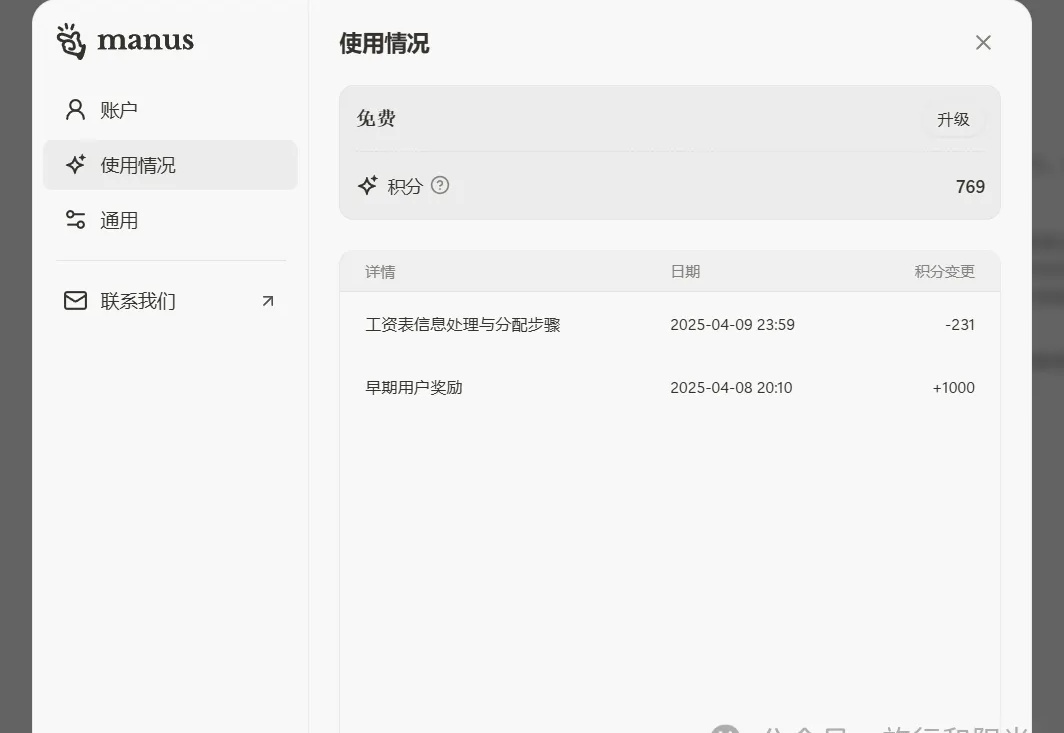Click the +1000 credit change value
The height and width of the screenshot is (733, 1064).
point(953,388)
